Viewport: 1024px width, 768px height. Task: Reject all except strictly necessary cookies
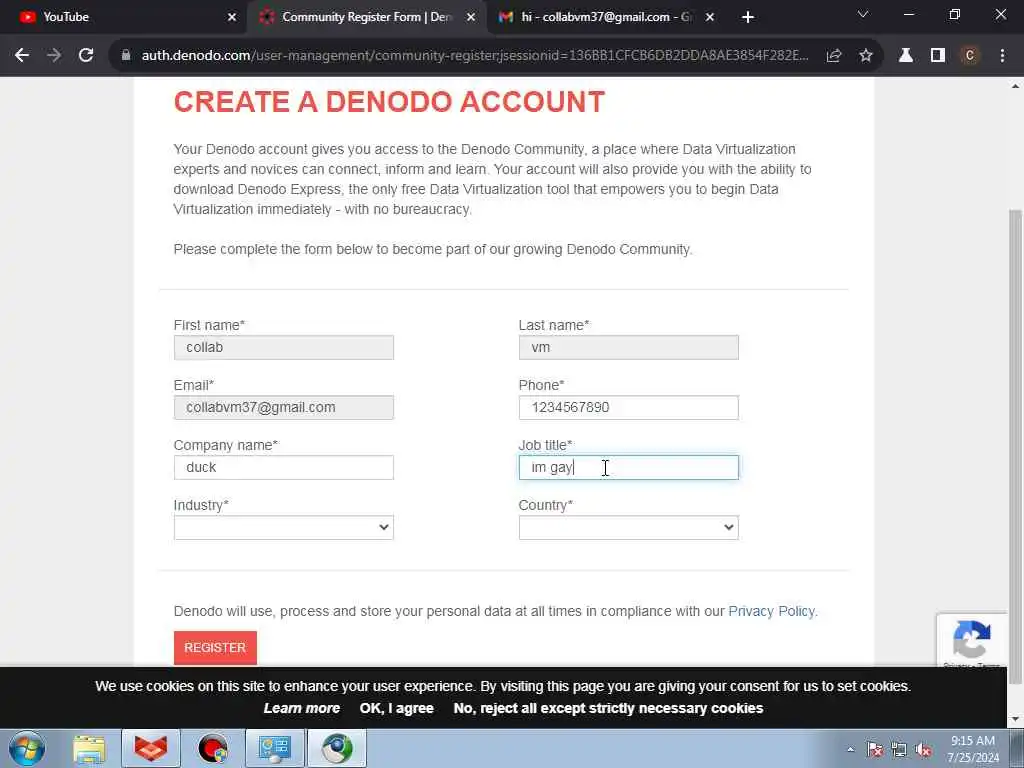[x=608, y=709]
